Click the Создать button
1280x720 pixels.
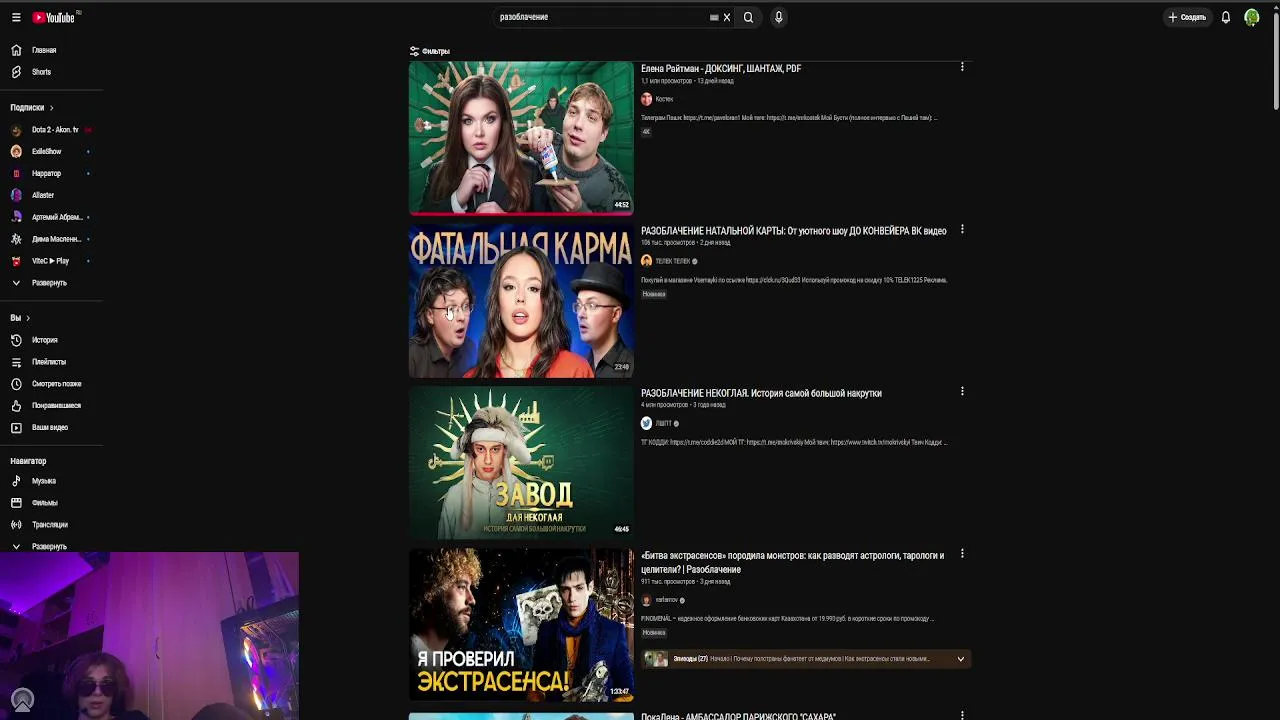(1187, 17)
